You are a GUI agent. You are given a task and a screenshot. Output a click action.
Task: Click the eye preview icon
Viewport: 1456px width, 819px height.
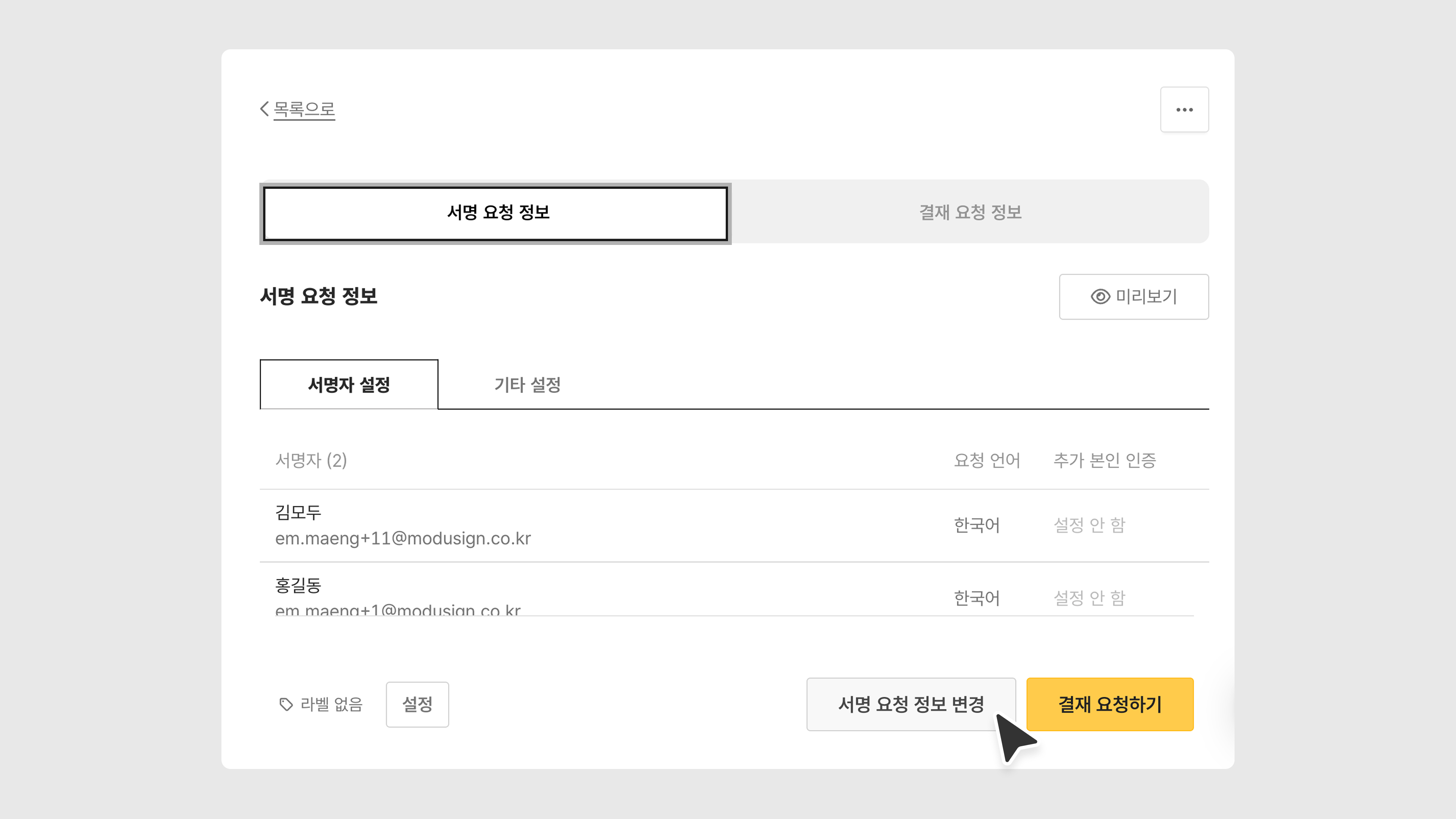1100,297
